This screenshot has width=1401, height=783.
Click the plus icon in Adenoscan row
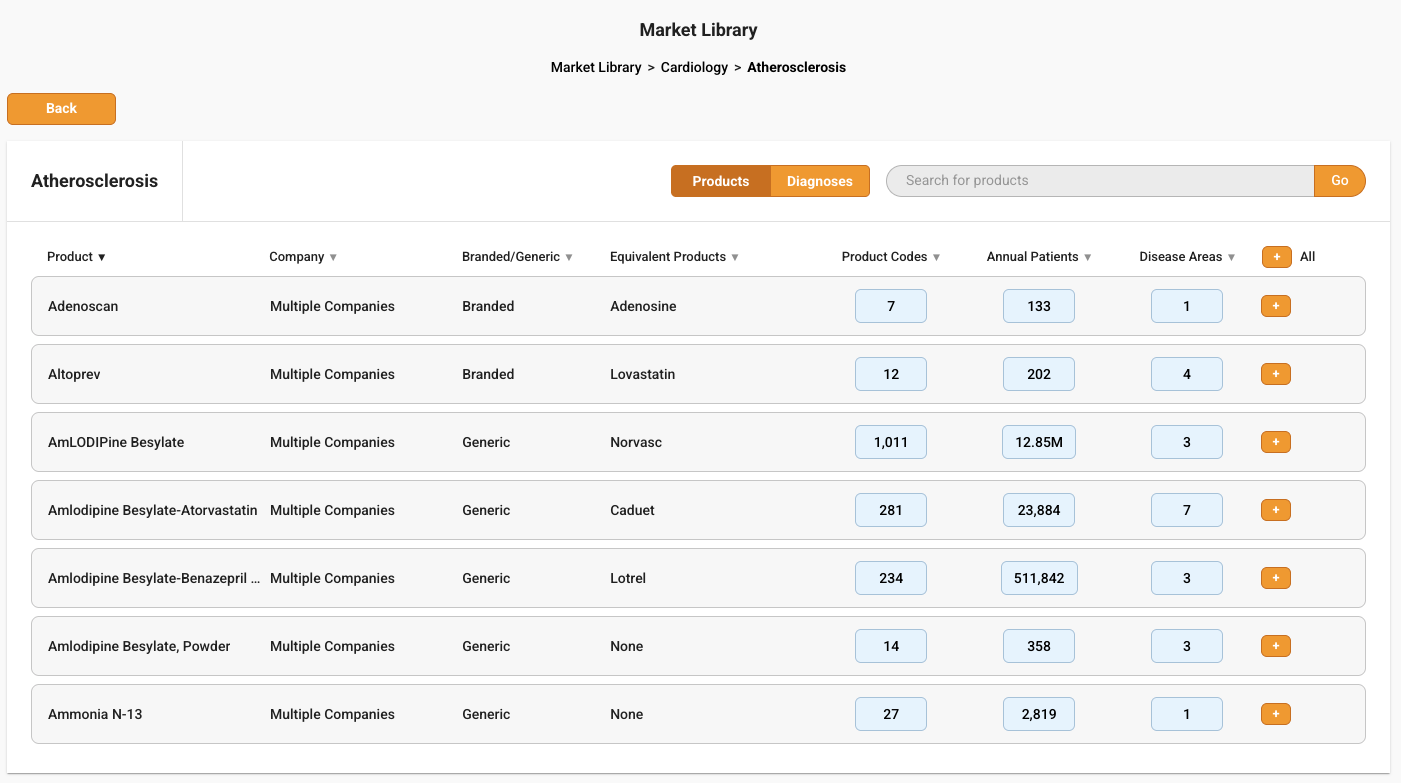(1276, 306)
